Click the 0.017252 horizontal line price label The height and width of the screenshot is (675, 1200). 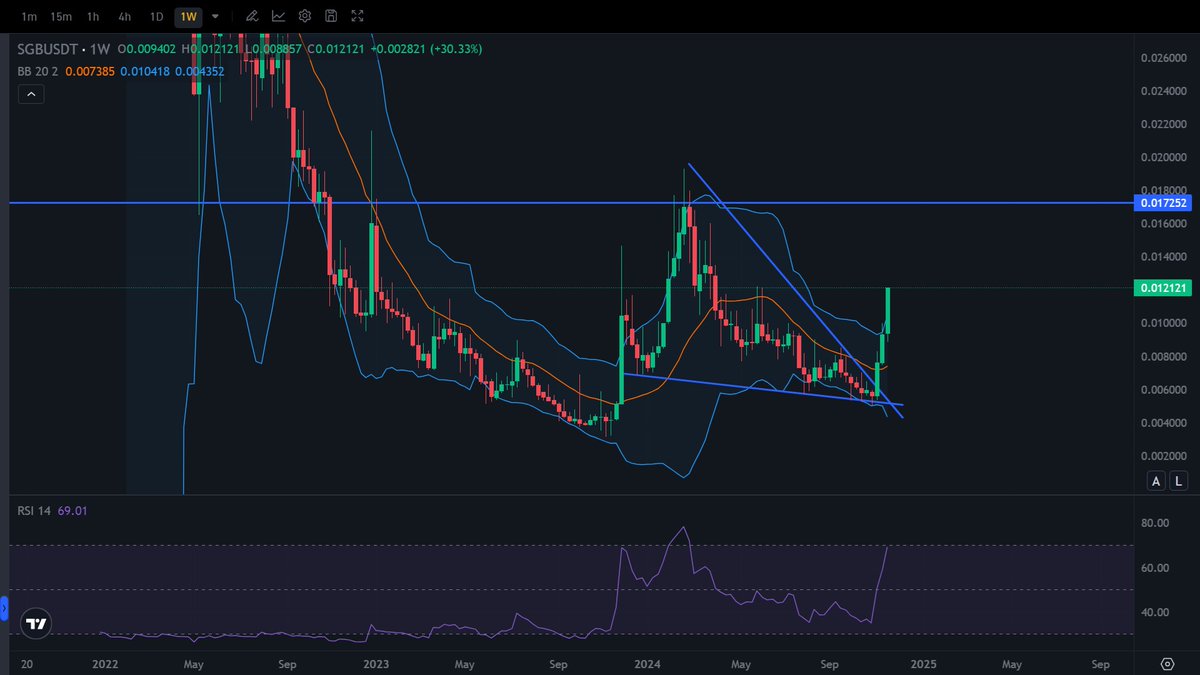point(1164,203)
